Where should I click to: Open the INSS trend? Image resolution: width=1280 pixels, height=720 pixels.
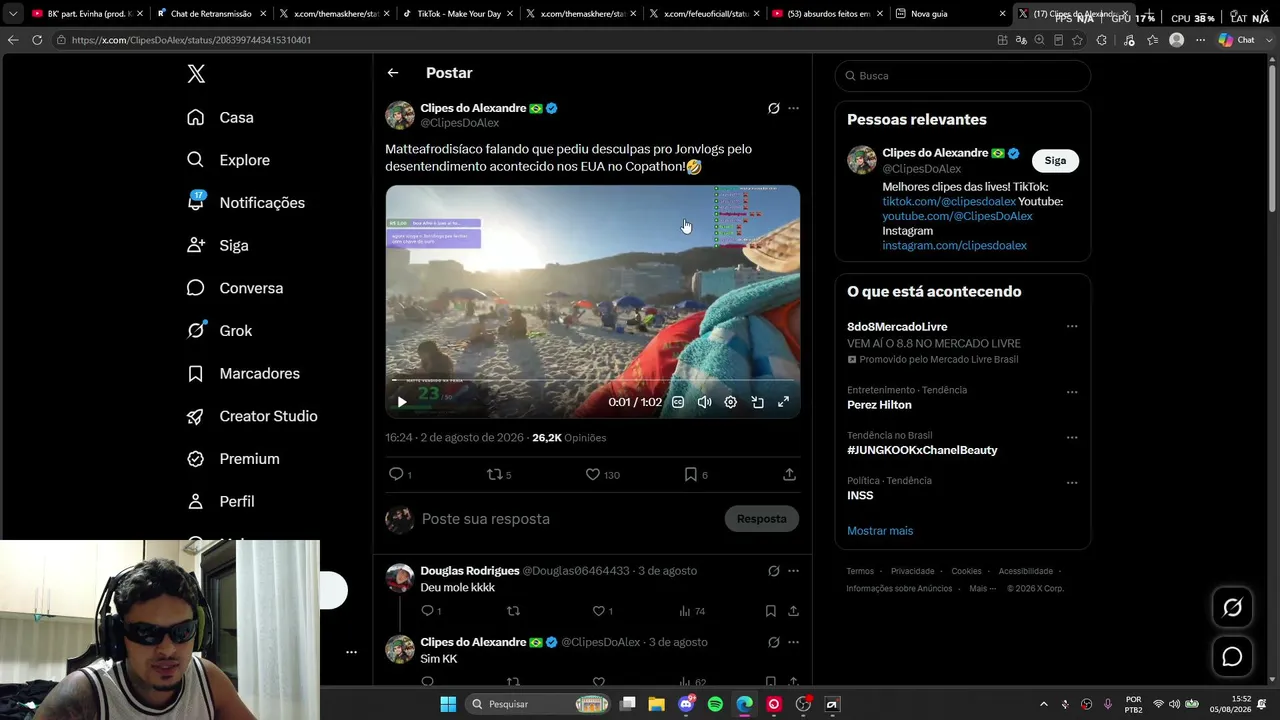[860, 496]
